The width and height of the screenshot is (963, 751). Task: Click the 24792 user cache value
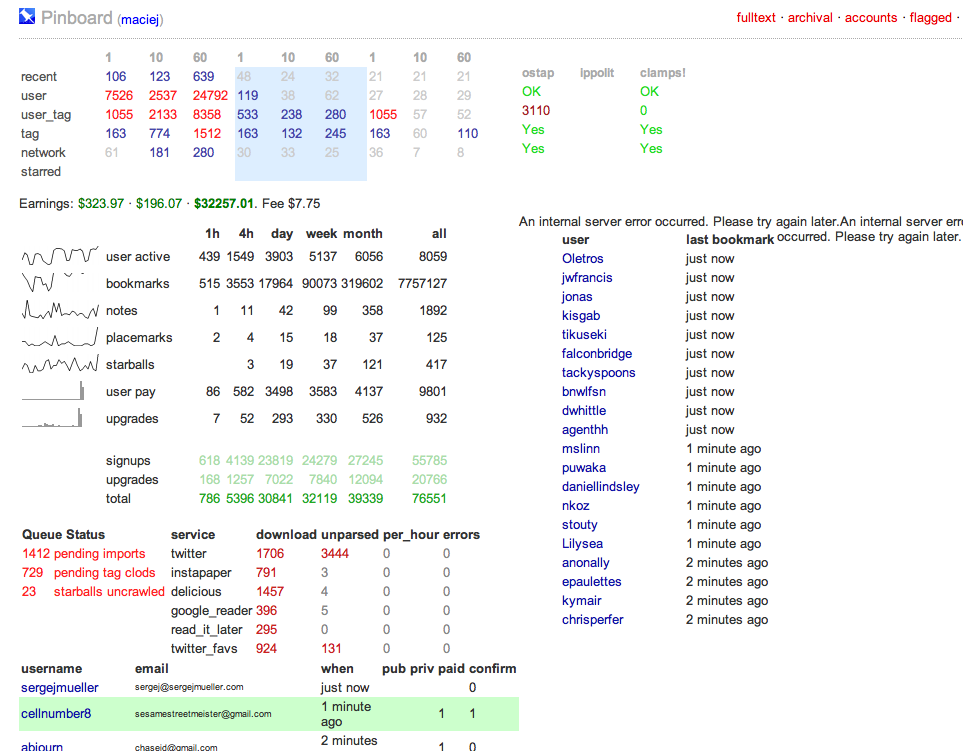pyautogui.click(x=210, y=96)
